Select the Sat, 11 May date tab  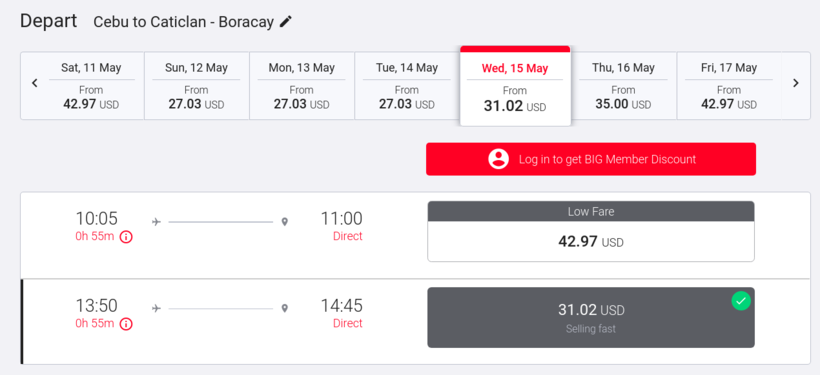click(91, 86)
